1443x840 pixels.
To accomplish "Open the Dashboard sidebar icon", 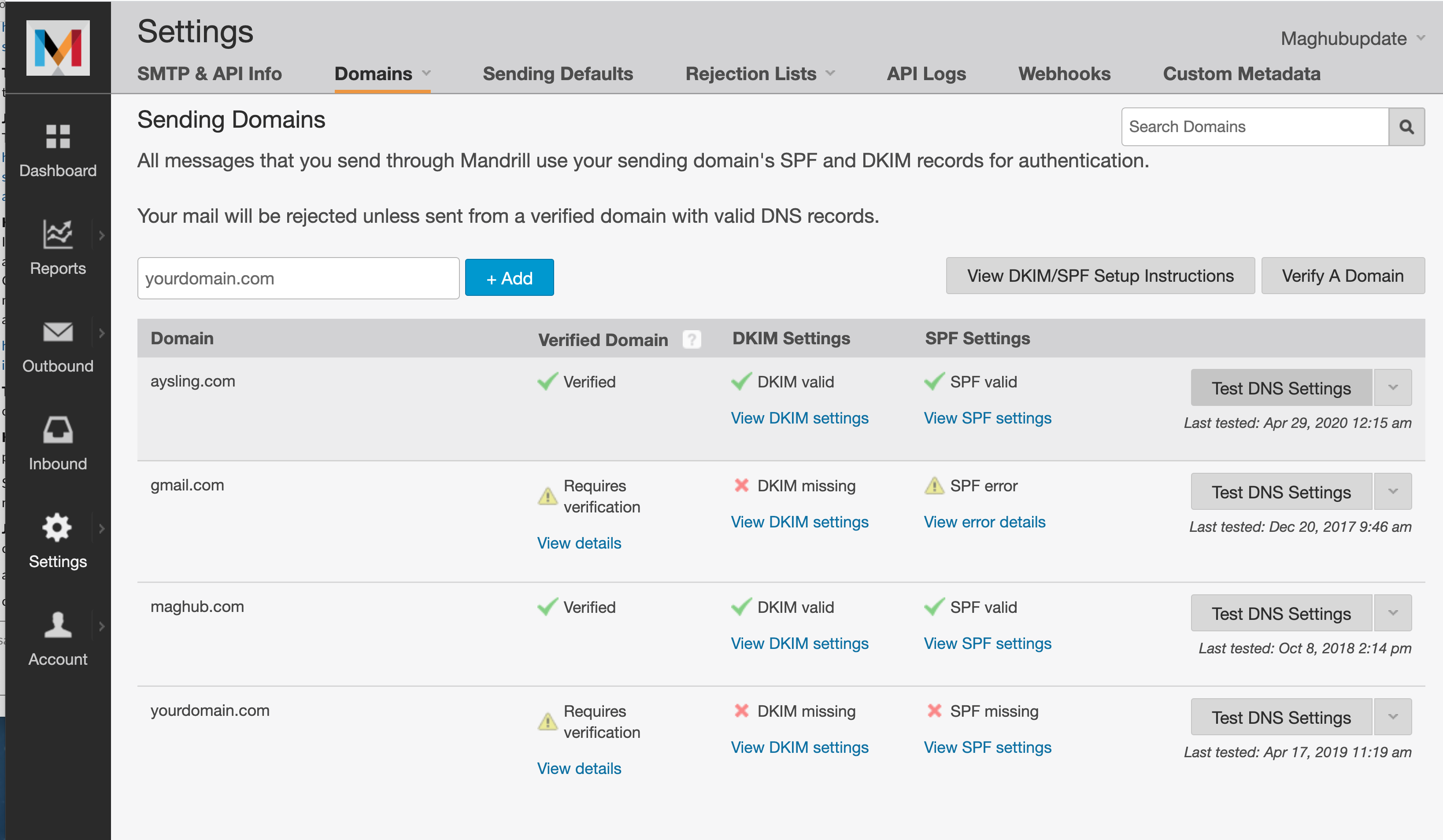I will [58, 137].
